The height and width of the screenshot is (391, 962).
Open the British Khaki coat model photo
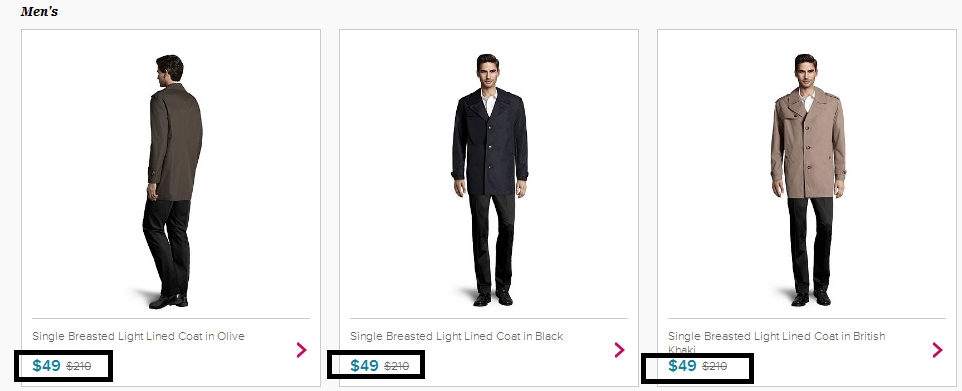click(x=807, y=180)
